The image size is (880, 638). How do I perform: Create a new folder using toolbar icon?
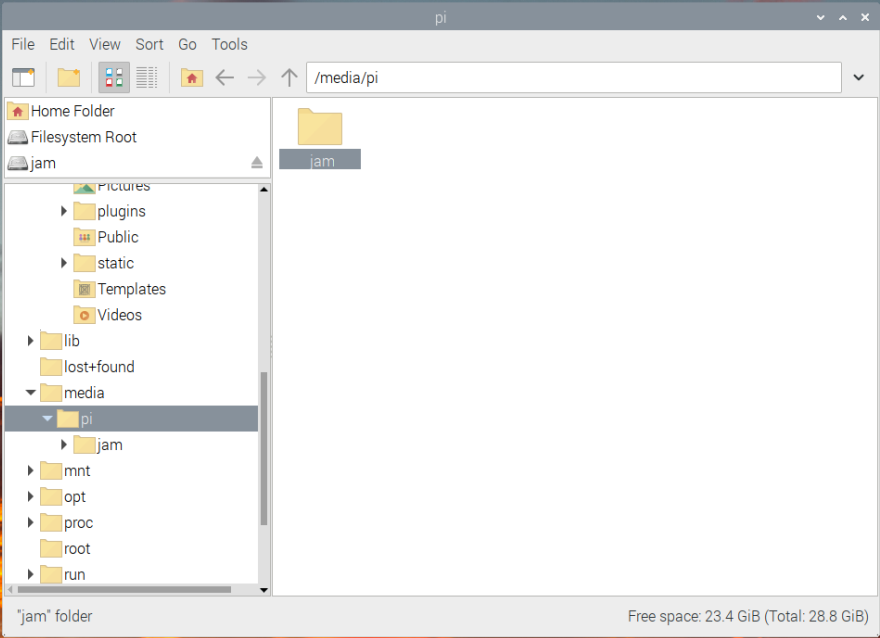pos(68,77)
